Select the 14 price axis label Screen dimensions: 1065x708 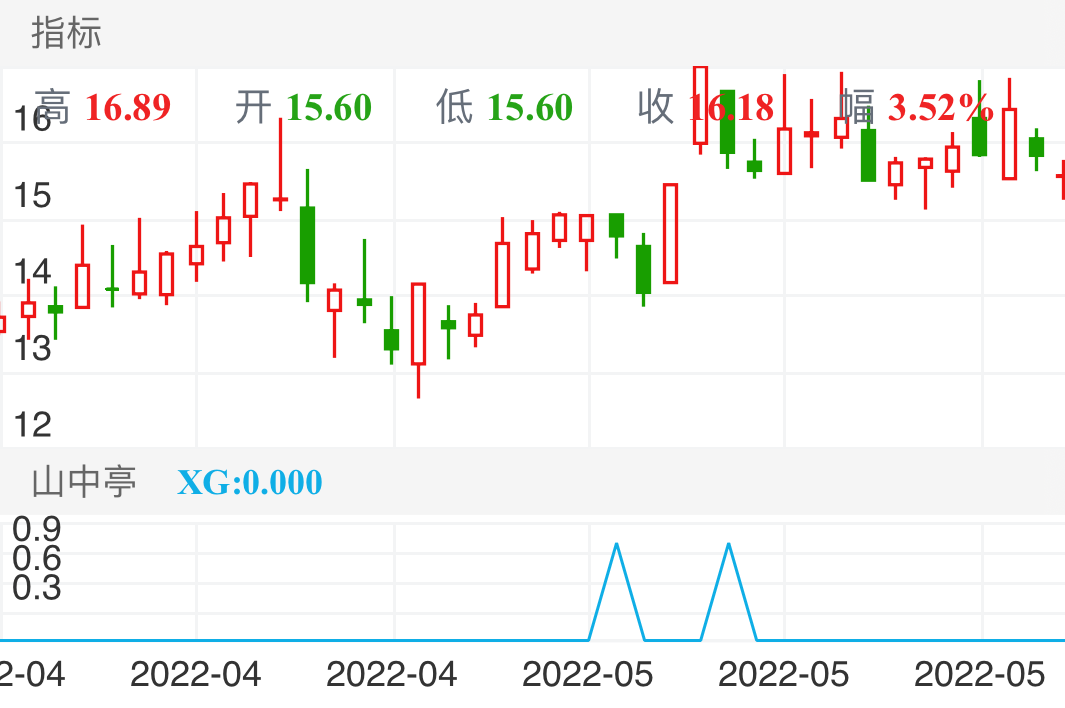[33, 272]
